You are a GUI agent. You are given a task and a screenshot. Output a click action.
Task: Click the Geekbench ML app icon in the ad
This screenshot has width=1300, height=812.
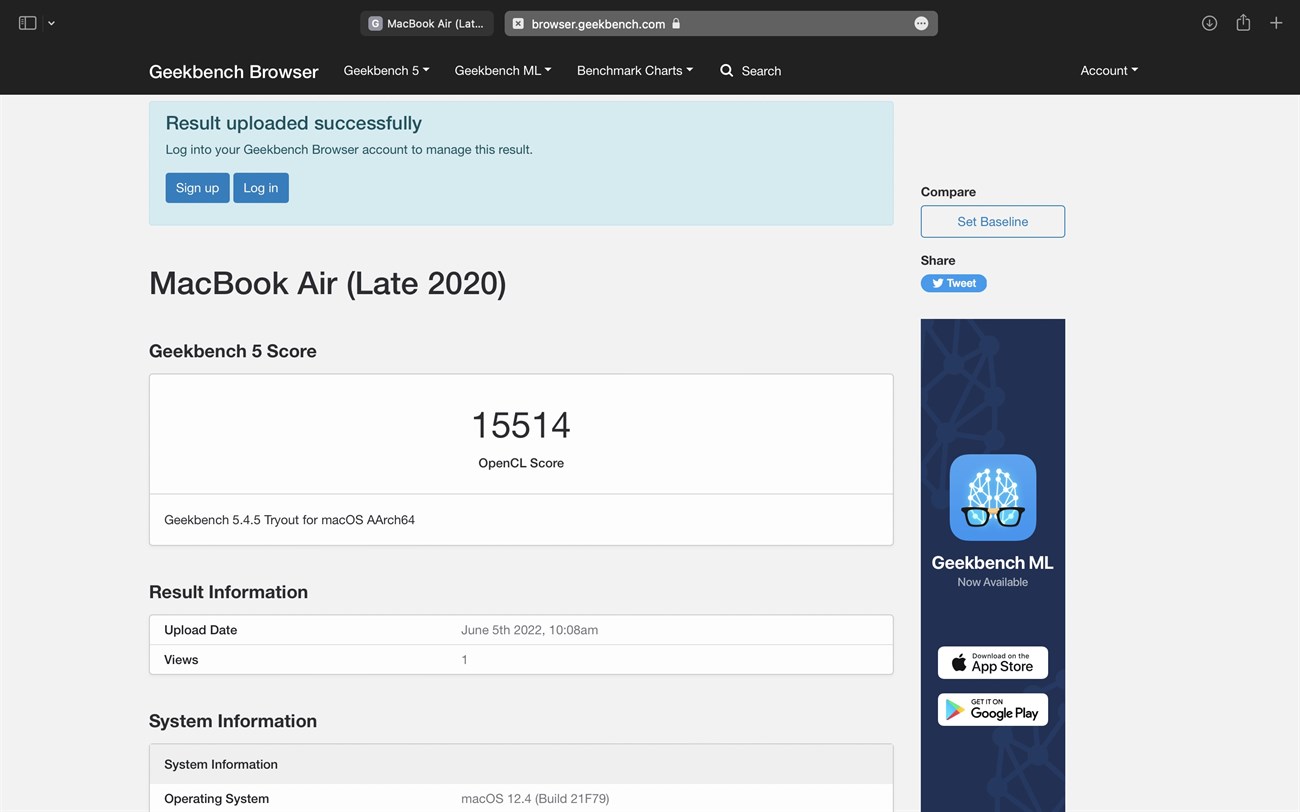[993, 497]
